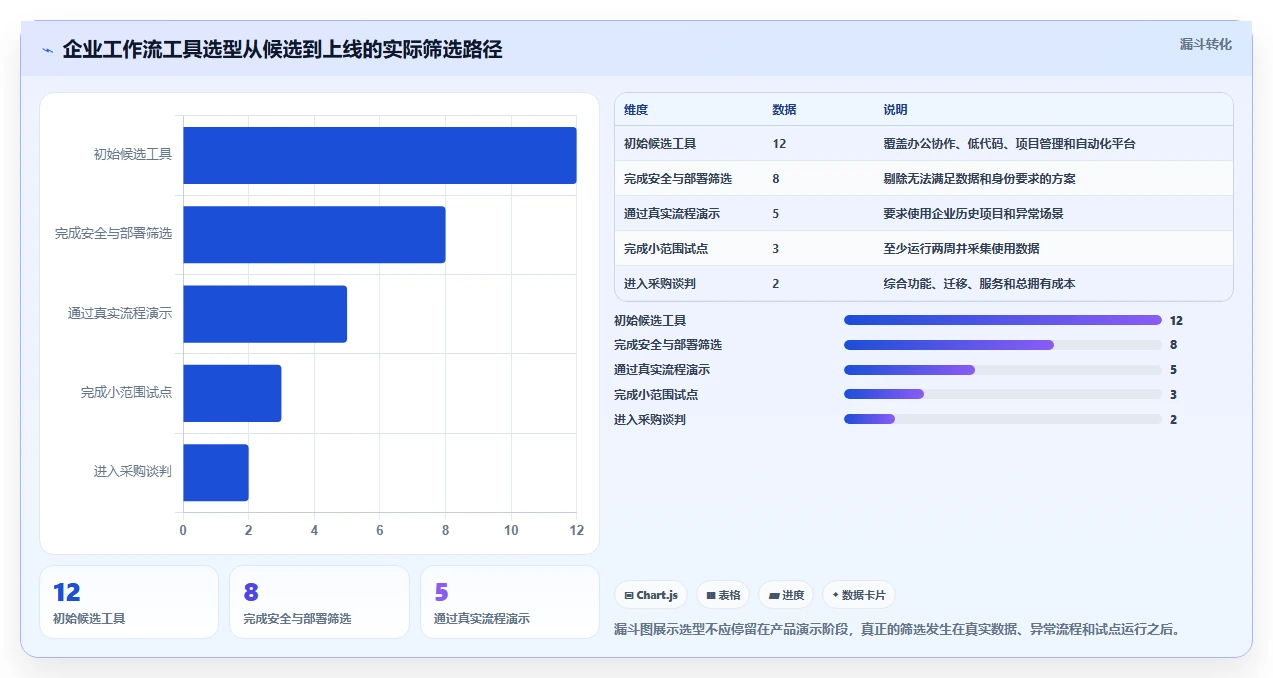
Task: Click the 完成小范围试点 cell in the table
Action: [x=666, y=249]
